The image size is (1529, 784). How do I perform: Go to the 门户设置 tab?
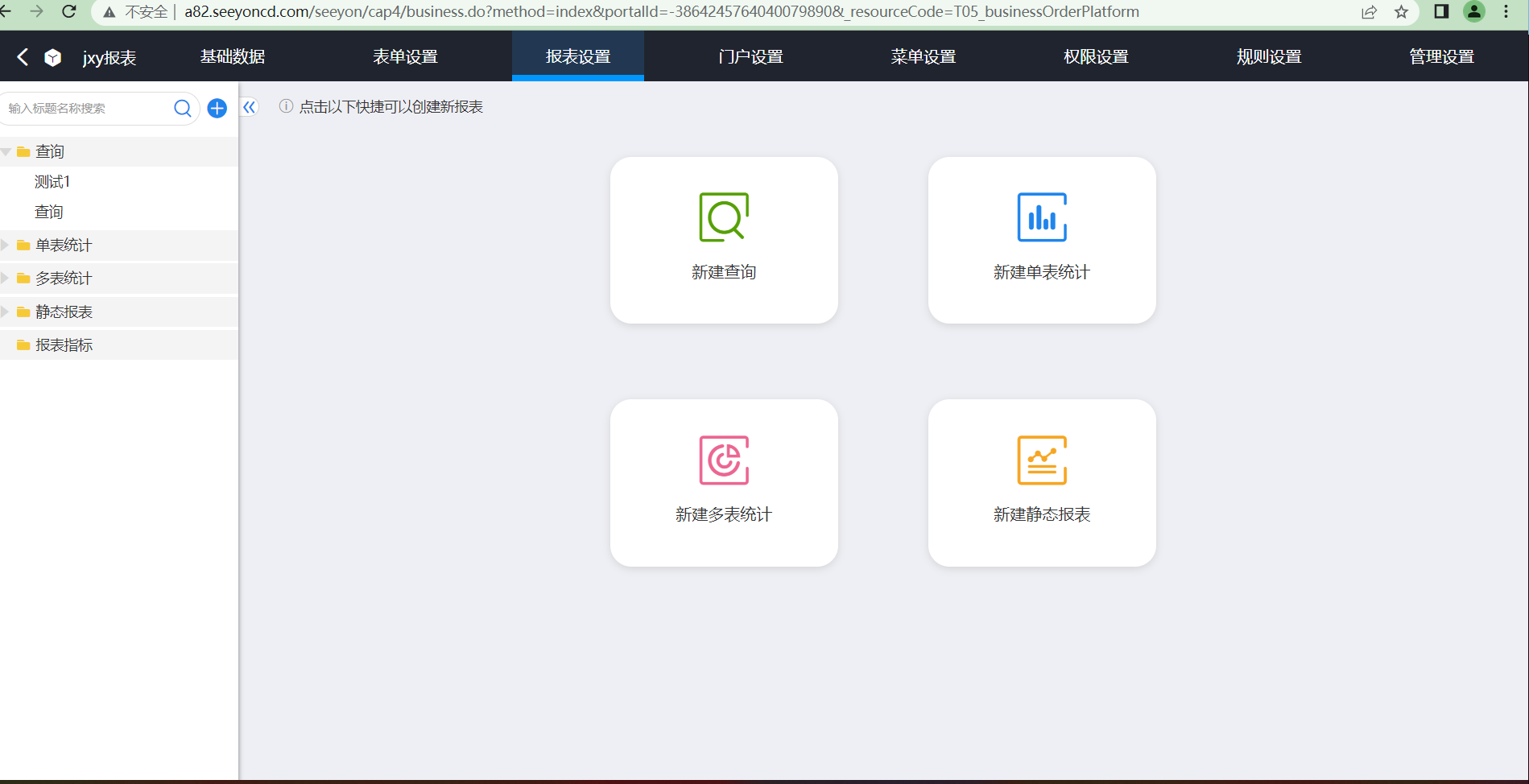pyautogui.click(x=750, y=57)
